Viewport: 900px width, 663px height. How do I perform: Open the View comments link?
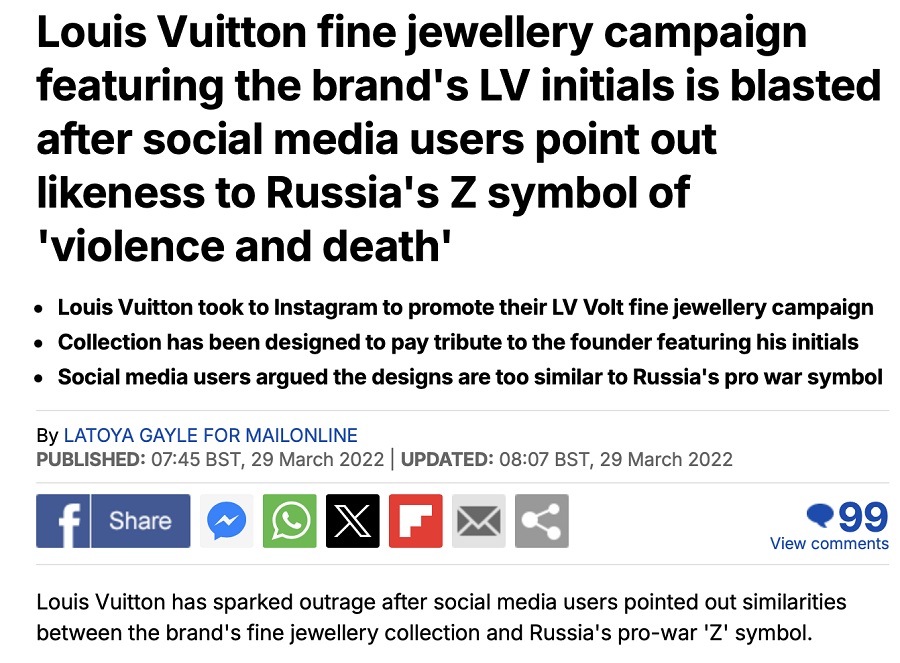829,543
